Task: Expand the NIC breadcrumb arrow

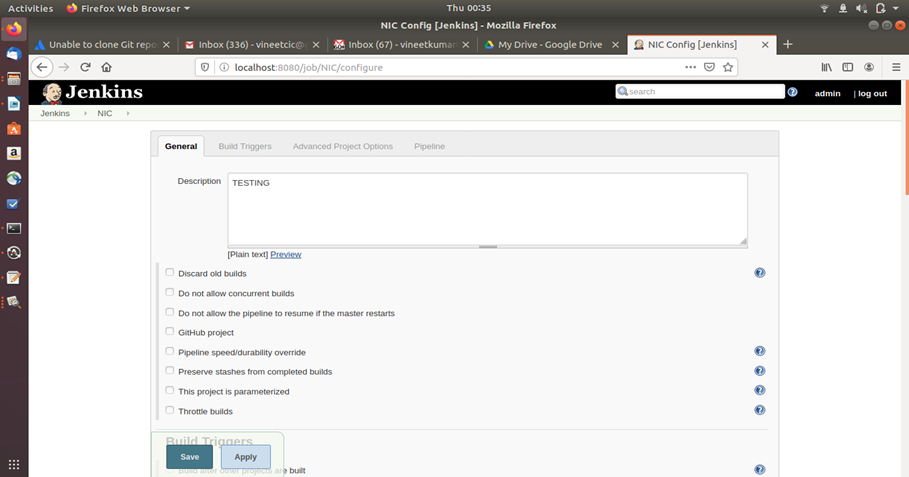Action: coord(128,114)
